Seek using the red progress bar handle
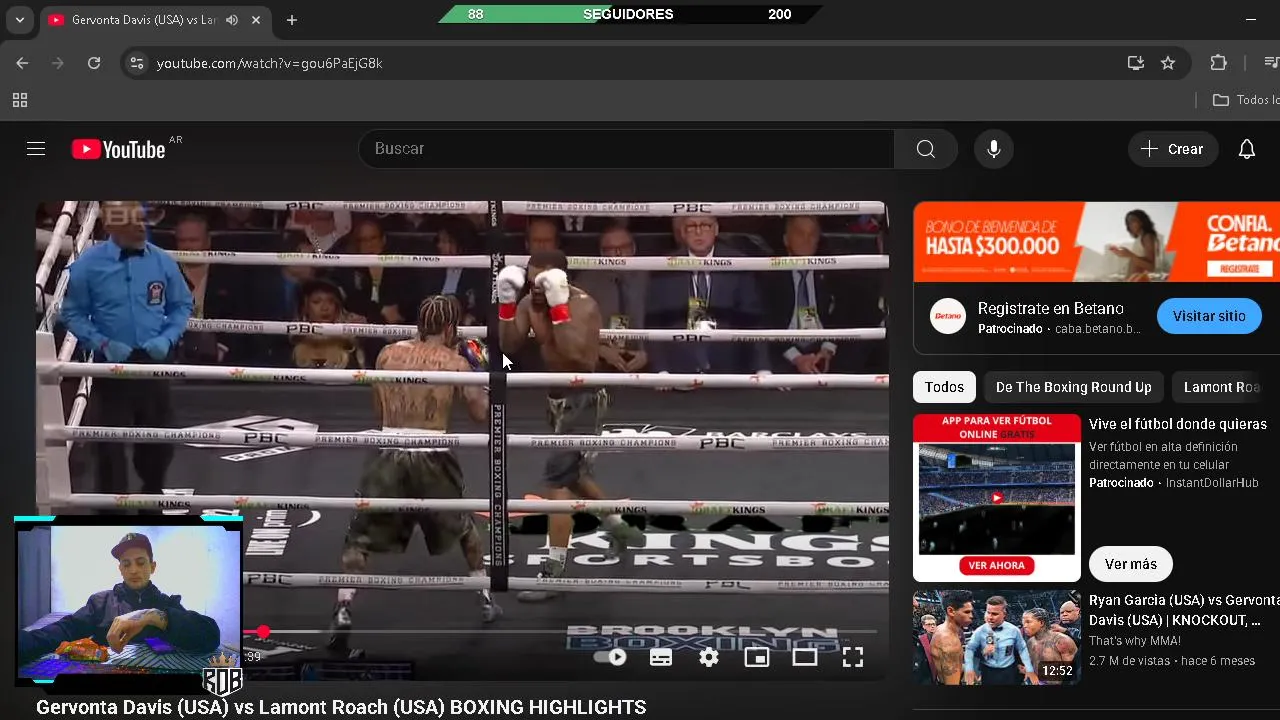Screen dimensions: 1280x720 click(263, 632)
